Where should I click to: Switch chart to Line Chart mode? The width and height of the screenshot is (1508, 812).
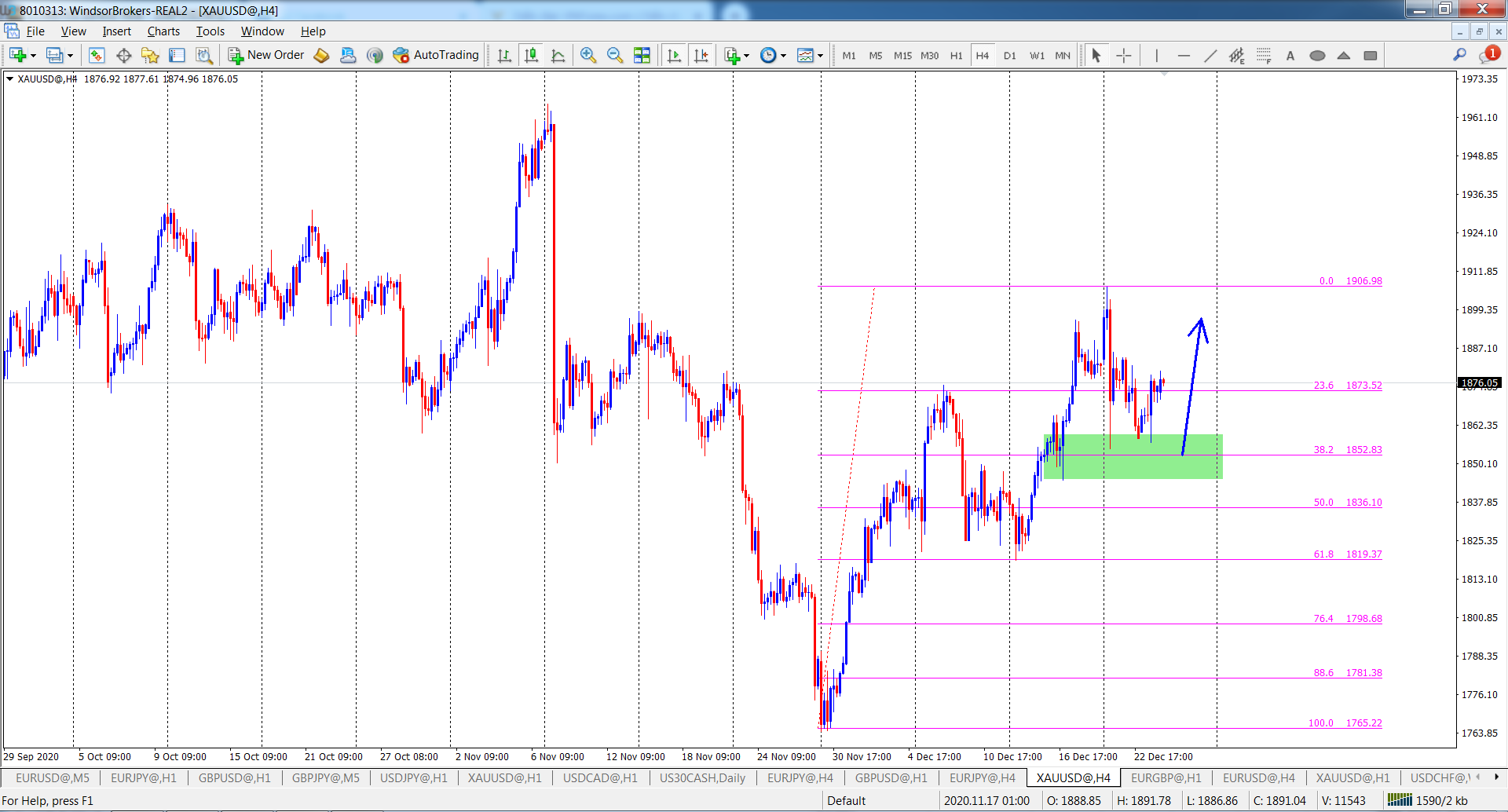pyautogui.click(x=558, y=55)
